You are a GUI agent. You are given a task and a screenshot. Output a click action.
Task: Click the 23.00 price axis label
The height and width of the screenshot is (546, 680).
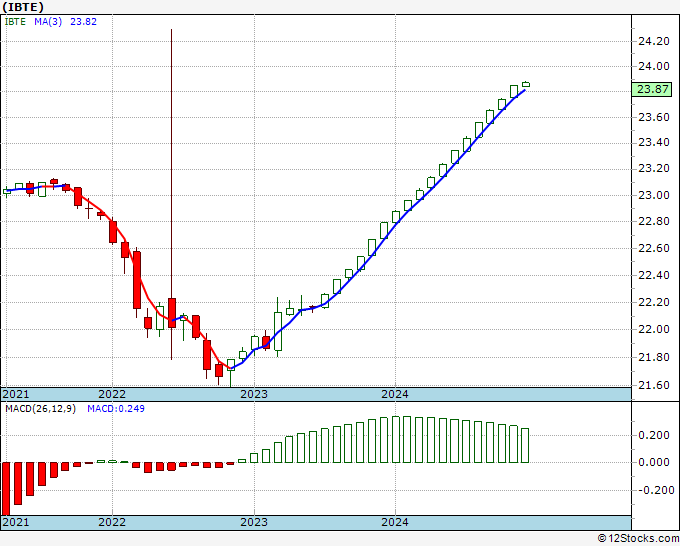(x=654, y=195)
